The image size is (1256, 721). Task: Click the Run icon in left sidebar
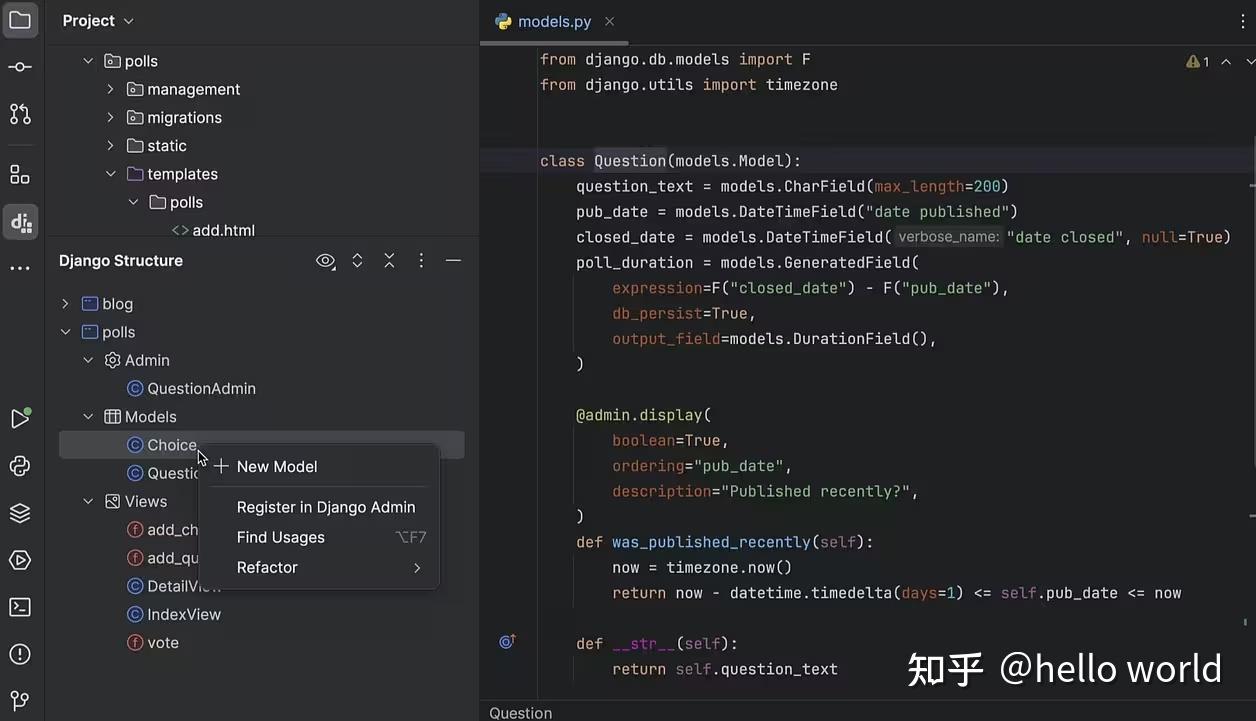click(21, 419)
